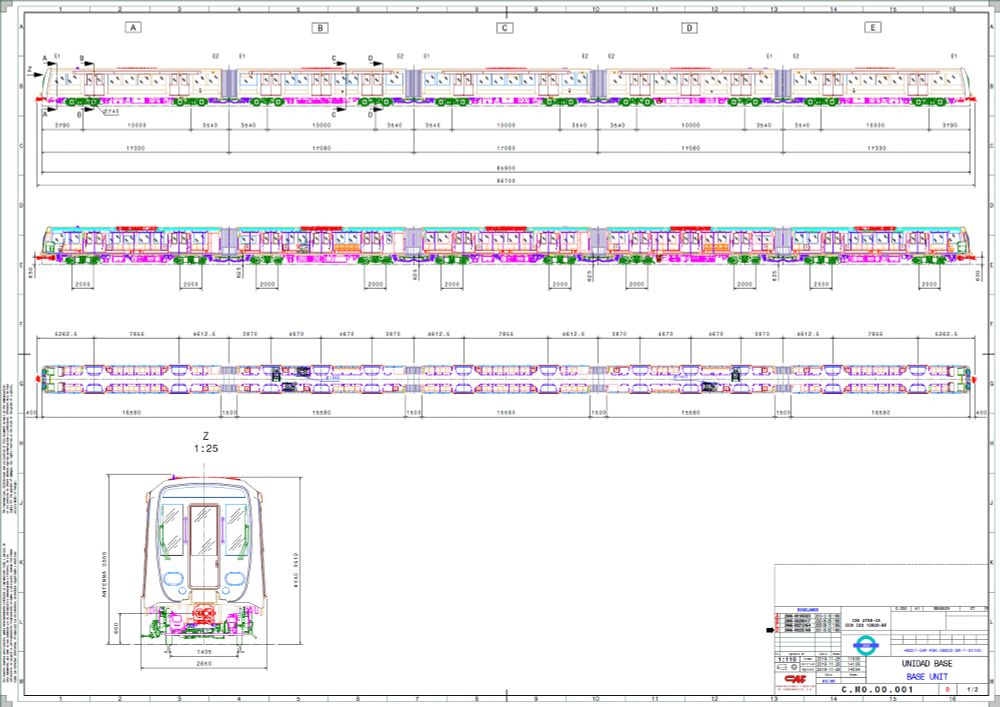Click the blue revision table header
Screen dimensions: 1000x707
point(807,610)
